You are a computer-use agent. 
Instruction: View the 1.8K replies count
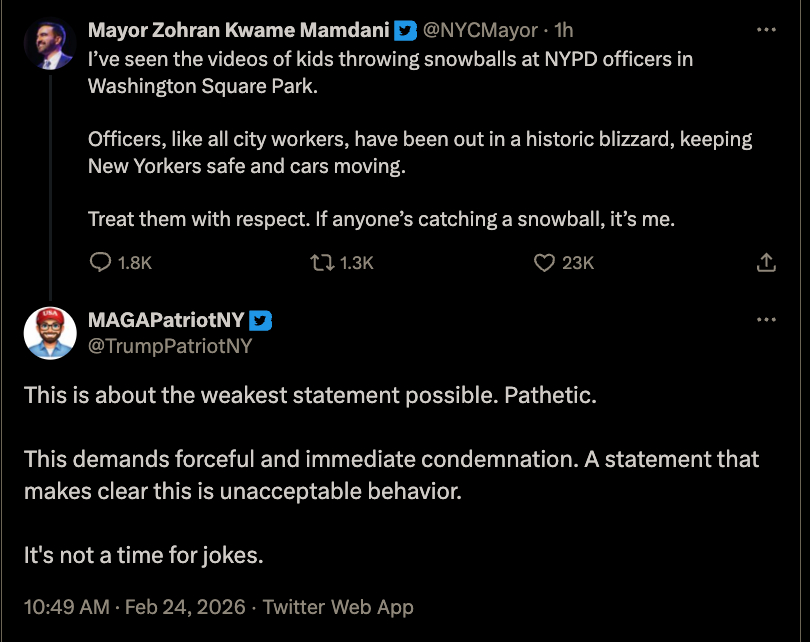point(135,263)
